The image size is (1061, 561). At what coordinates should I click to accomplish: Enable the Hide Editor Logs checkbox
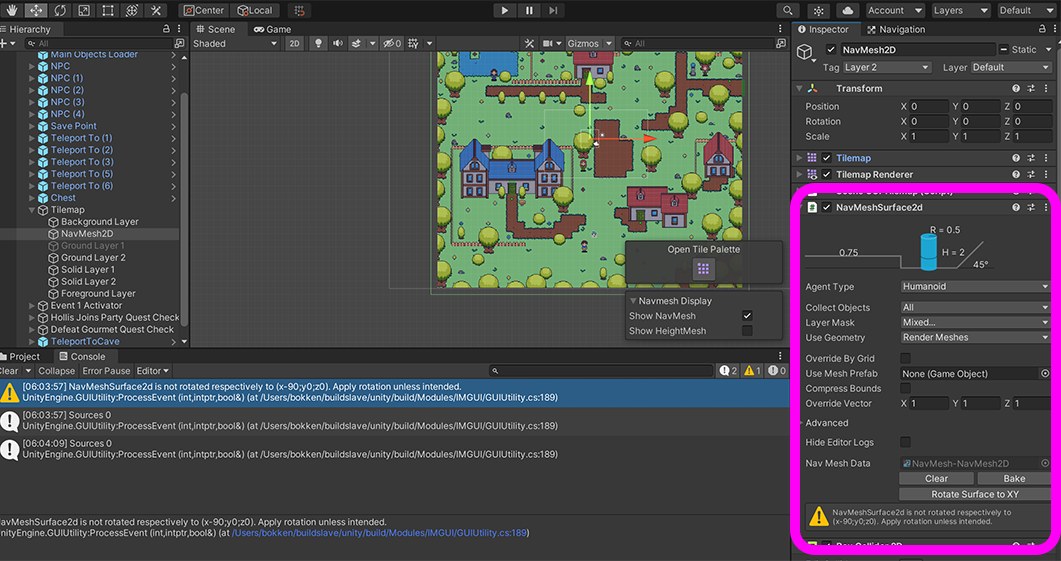905,442
